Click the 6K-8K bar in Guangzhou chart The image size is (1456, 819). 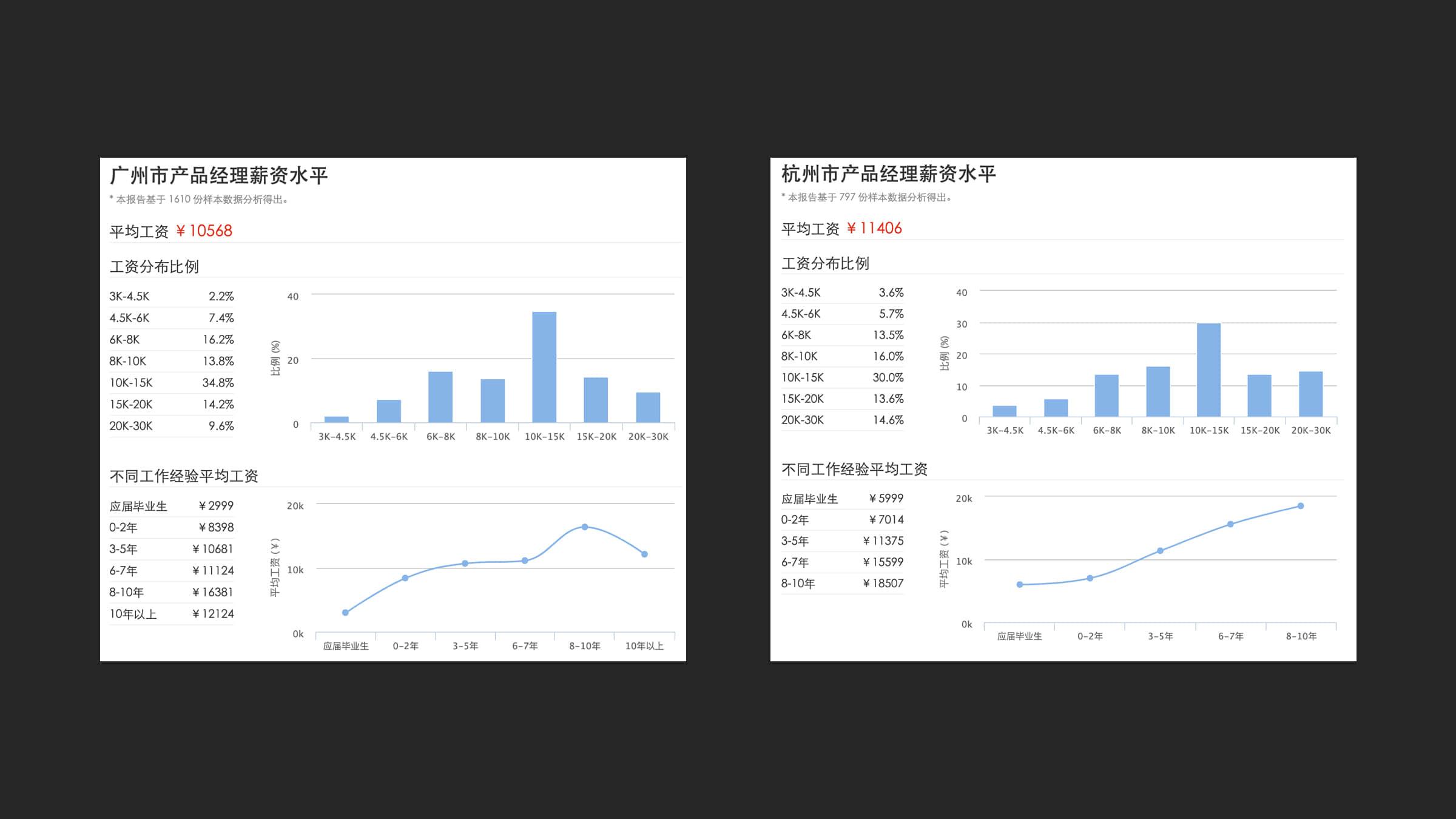(x=440, y=397)
